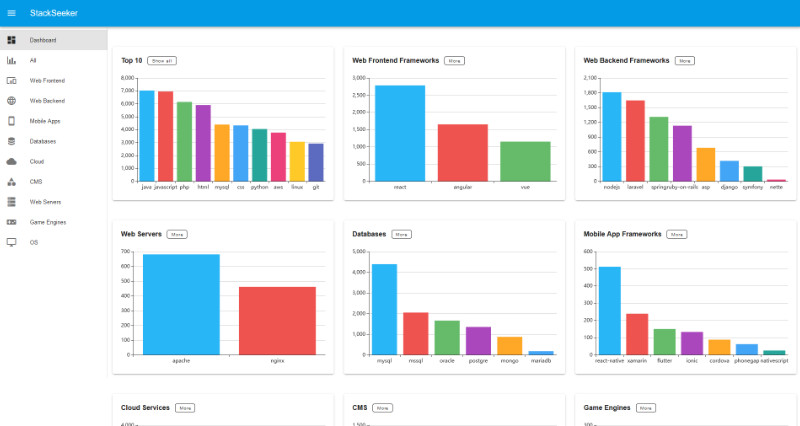Click the flutter bar in mobile chart

pyautogui.click(x=664, y=342)
